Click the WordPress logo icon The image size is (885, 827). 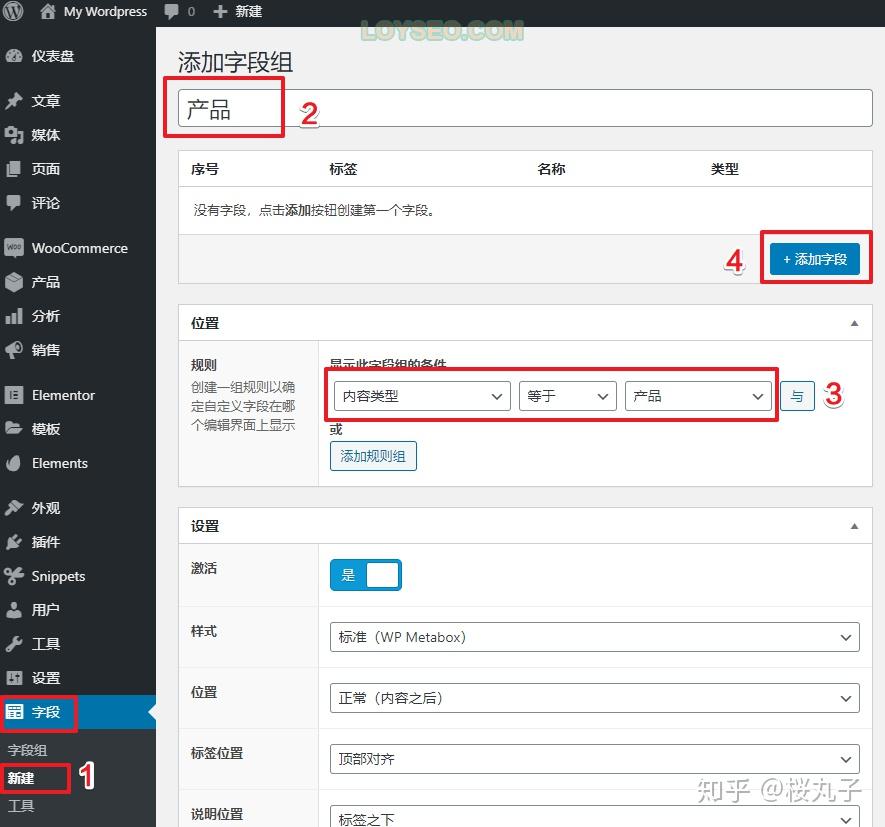tap(13, 11)
